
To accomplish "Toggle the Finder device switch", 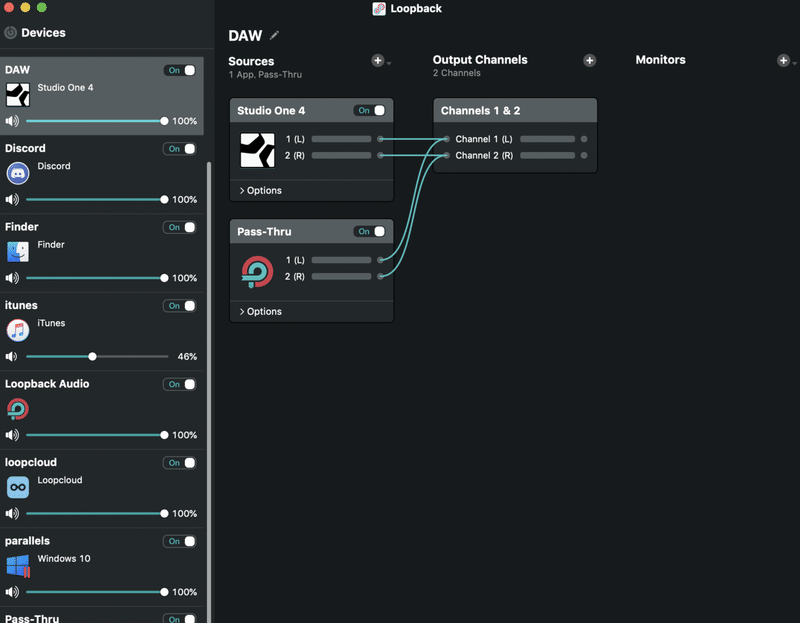I will (180, 228).
